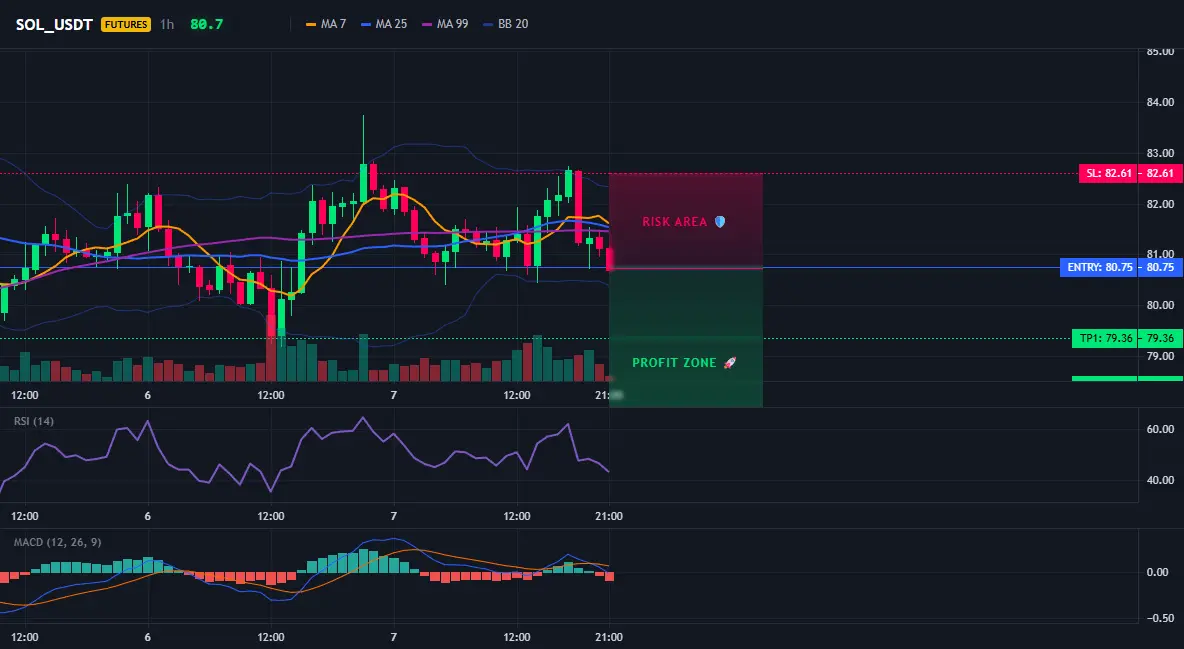Screen dimensions: 1184x649
Task: Click the RSI (14) indicator label
Action: (x=34, y=421)
